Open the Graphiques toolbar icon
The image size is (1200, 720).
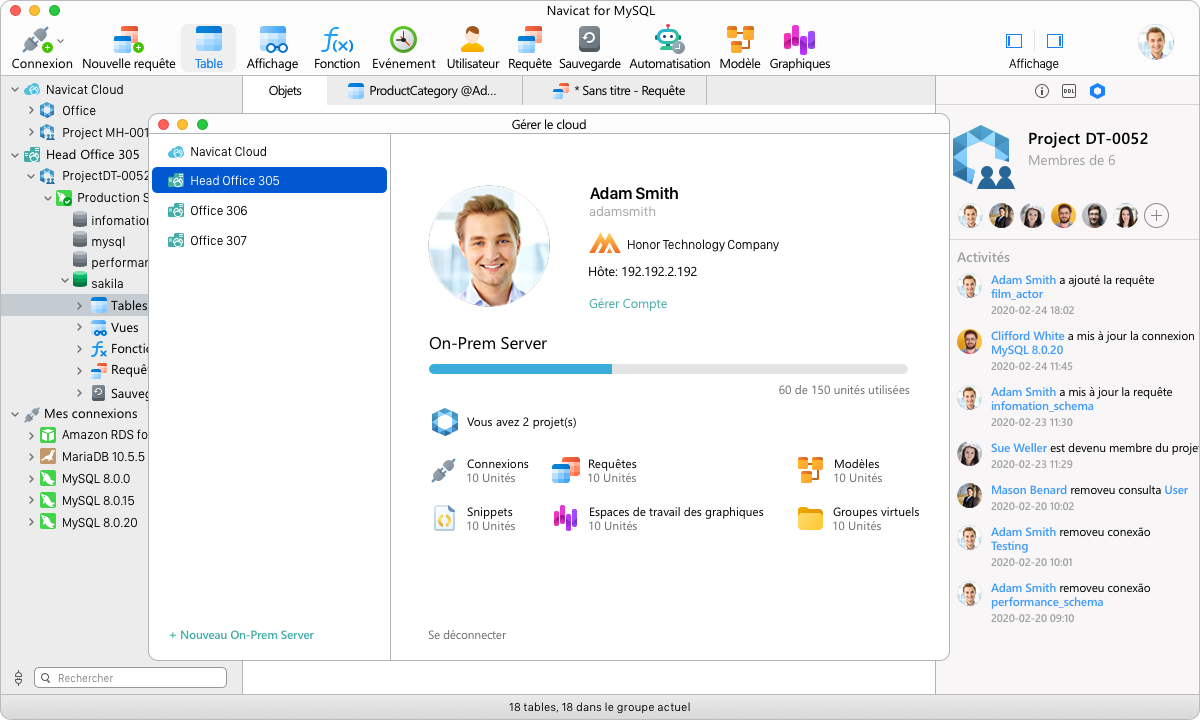799,40
